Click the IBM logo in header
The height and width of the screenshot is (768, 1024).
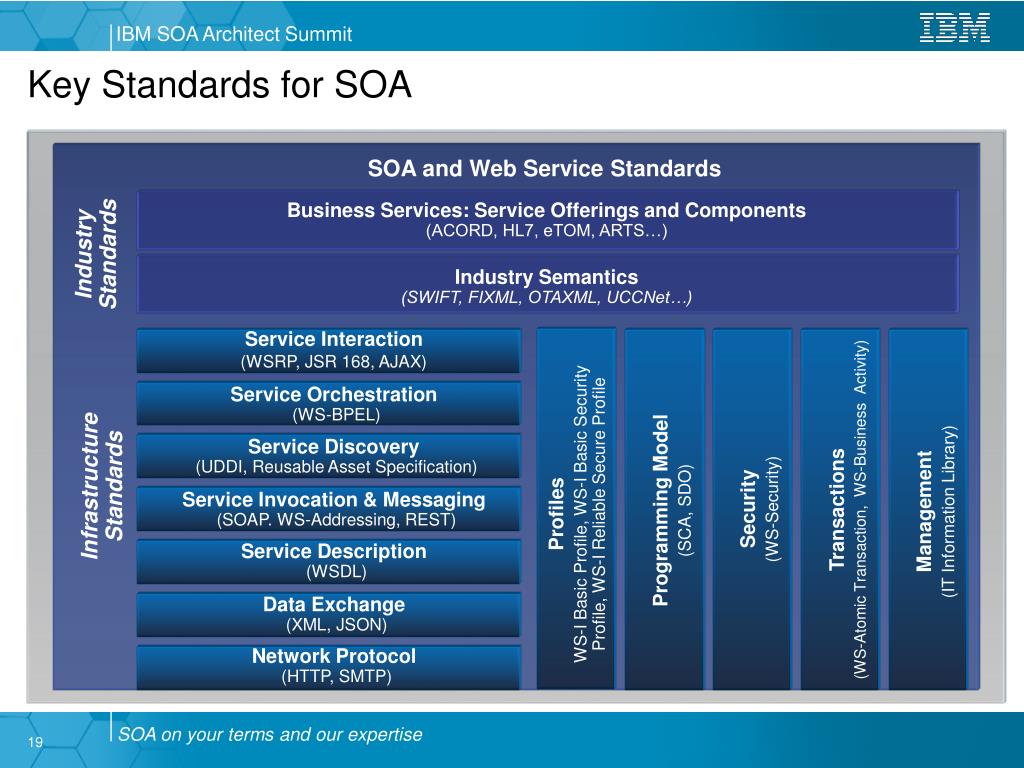point(954,28)
